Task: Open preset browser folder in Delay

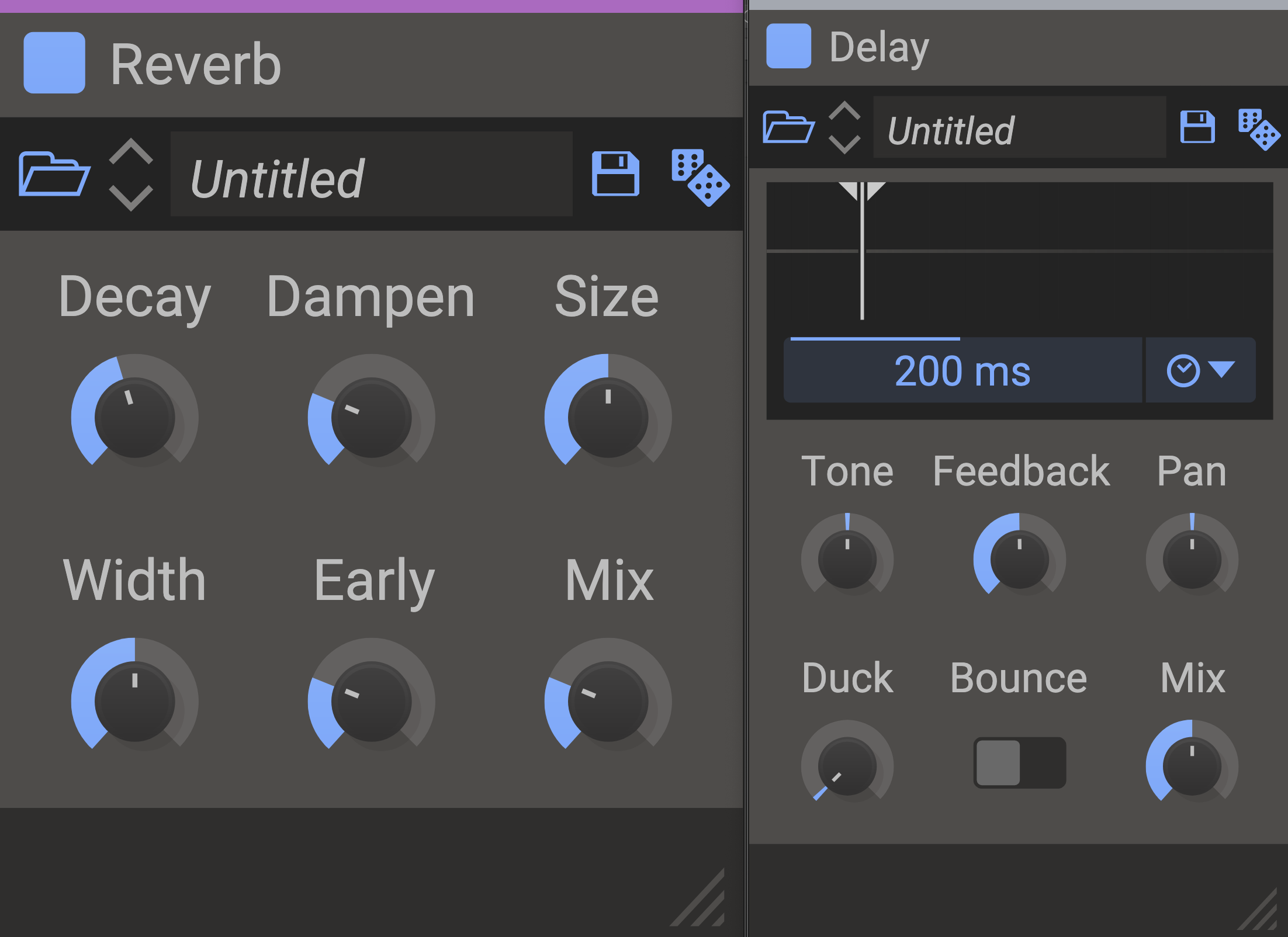Action: pyautogui.click(x=788, y=127)
